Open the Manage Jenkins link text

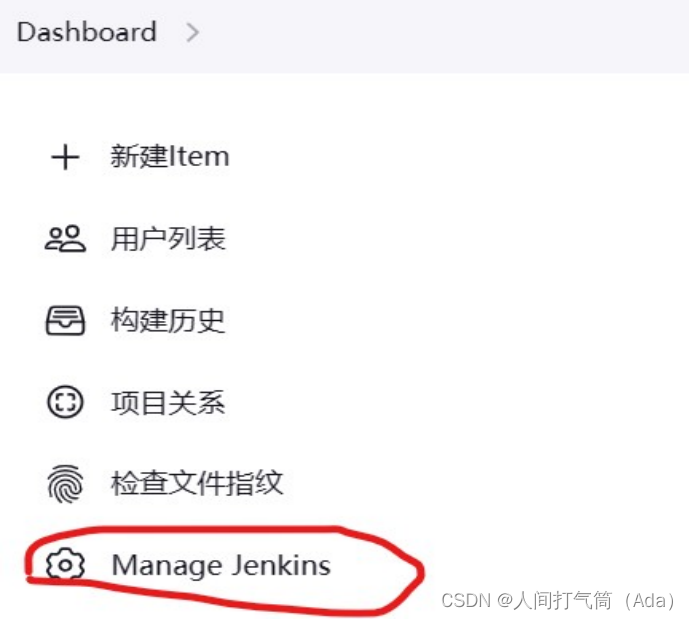(221, 565)
